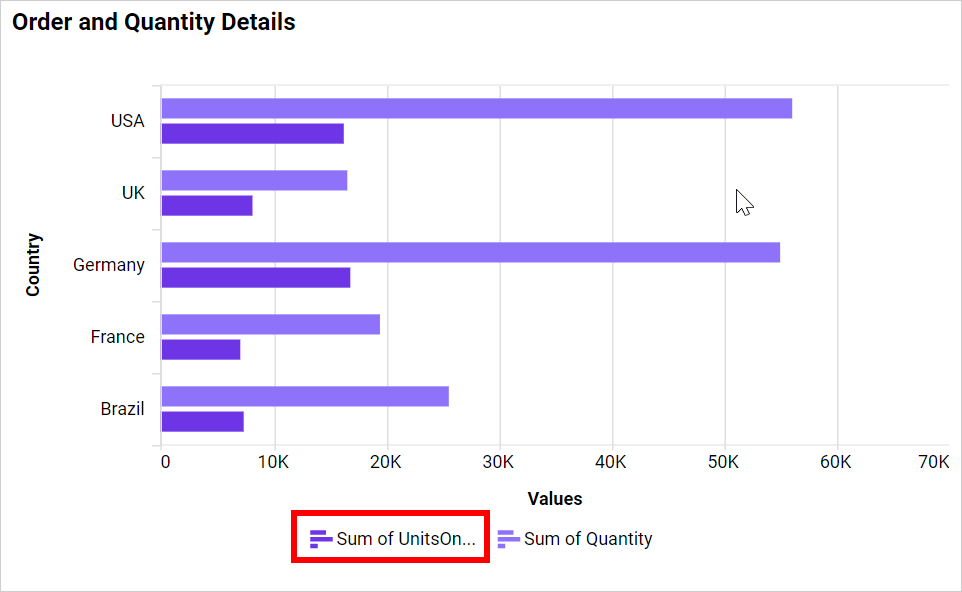Select the Brazil category label
This screenshot has height=592, width=962.
coord(124,408)
